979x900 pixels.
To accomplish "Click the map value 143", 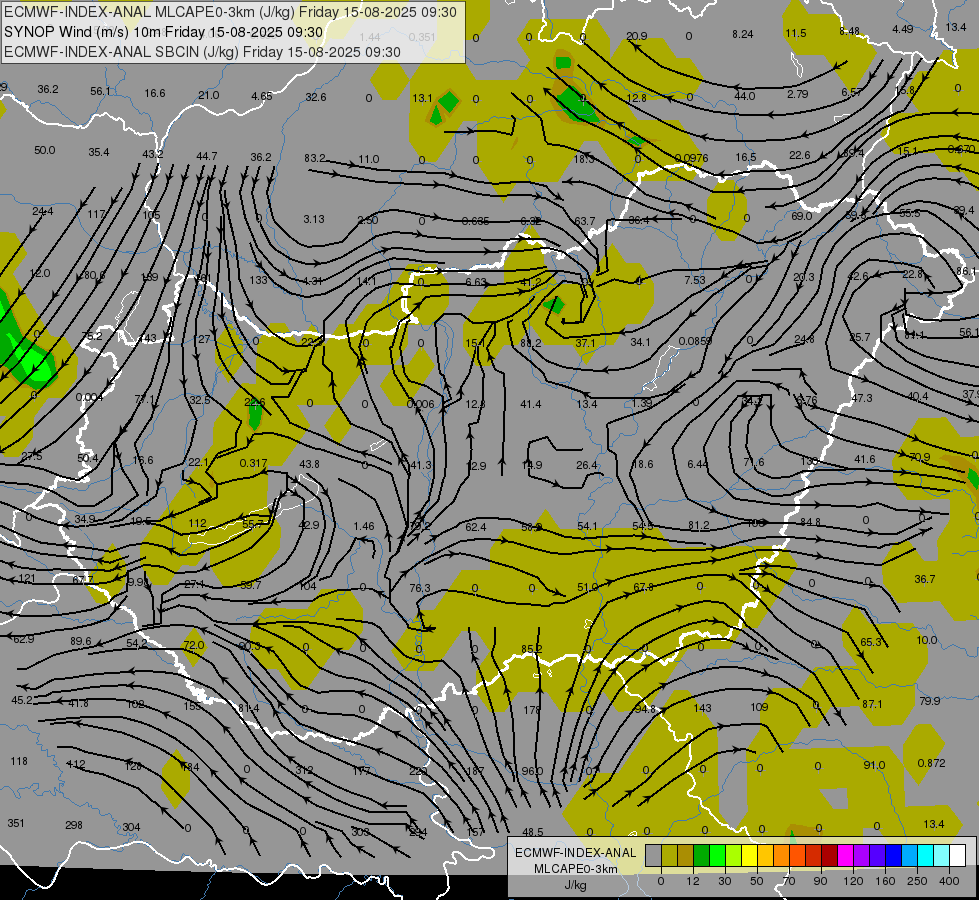I will click(702, 708).
